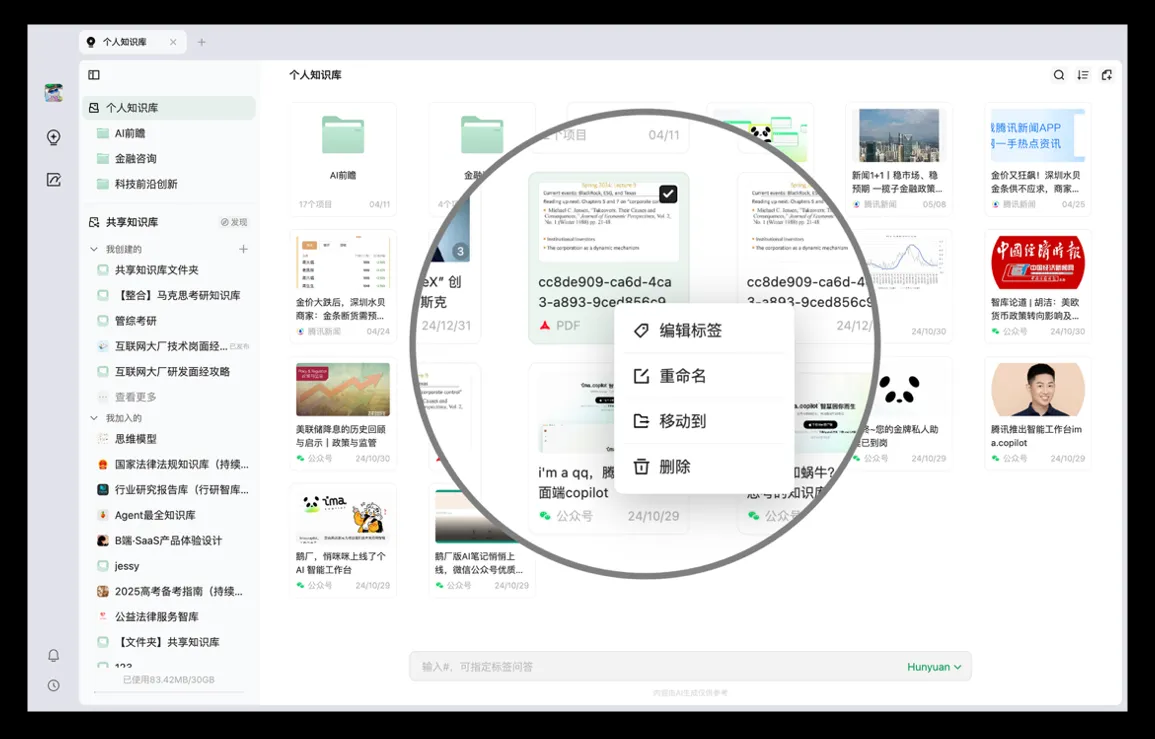Choose 重命名 in the context menu

[682, 376]
